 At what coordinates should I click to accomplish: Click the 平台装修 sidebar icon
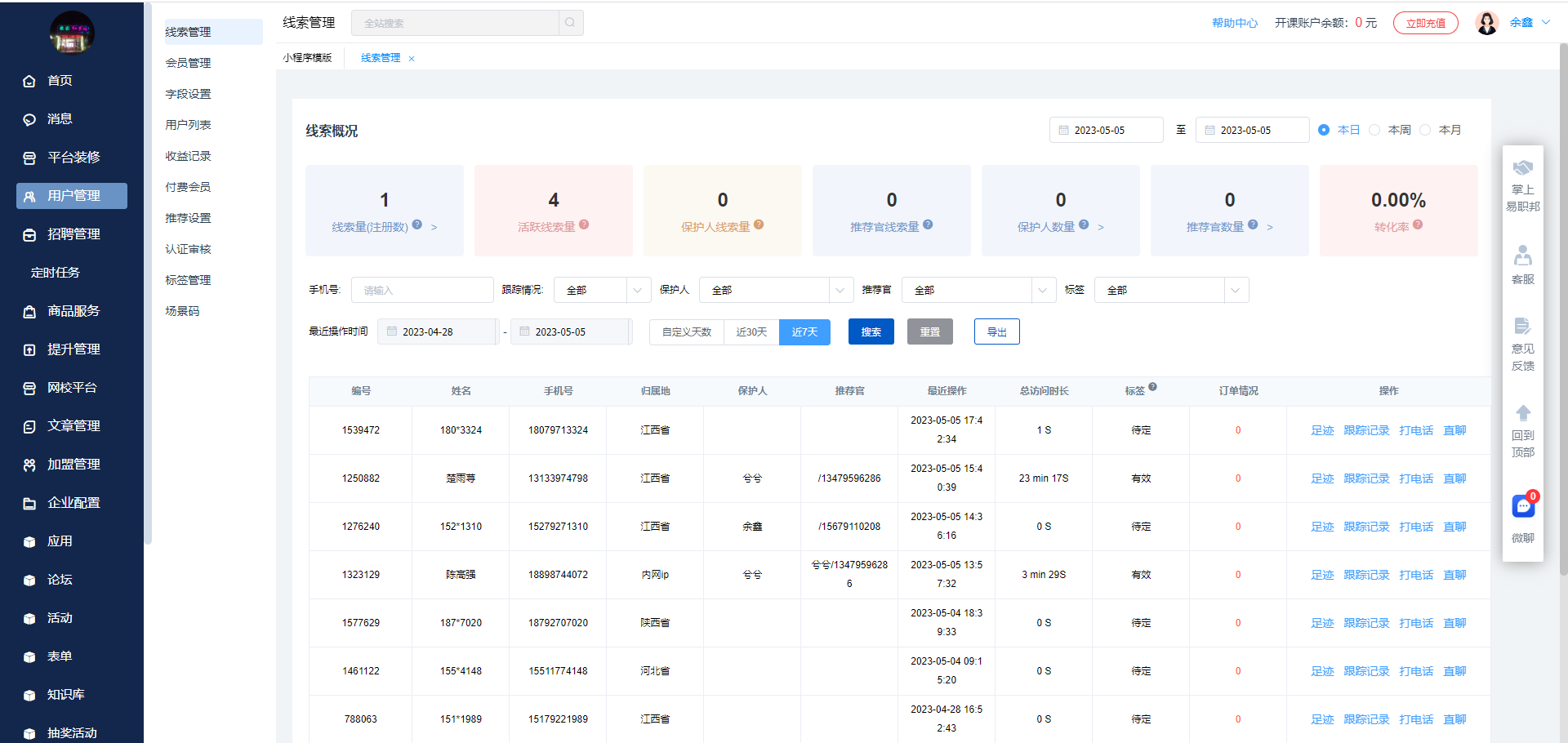pos(29,158)
